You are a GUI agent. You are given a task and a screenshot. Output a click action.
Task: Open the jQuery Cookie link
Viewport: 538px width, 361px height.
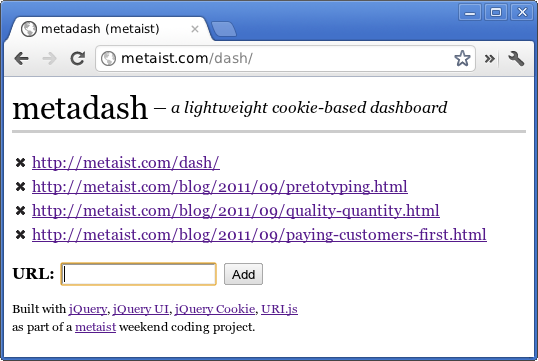[x=215, y=309]
